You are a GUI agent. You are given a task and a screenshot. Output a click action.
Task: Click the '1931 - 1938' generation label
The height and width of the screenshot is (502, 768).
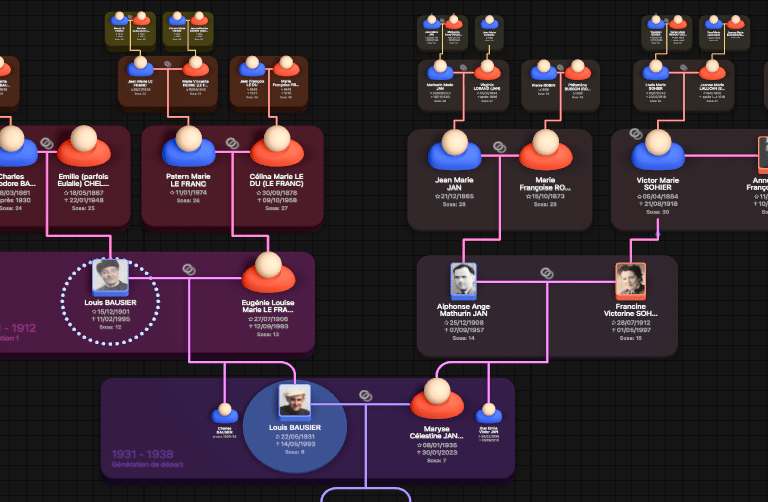143,454
